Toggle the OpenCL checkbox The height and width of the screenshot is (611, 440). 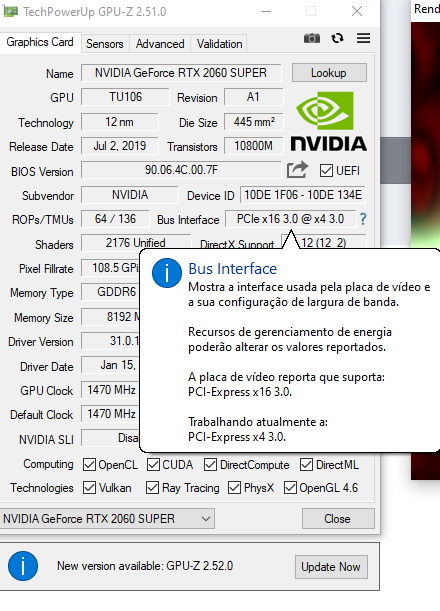point(89,464)
